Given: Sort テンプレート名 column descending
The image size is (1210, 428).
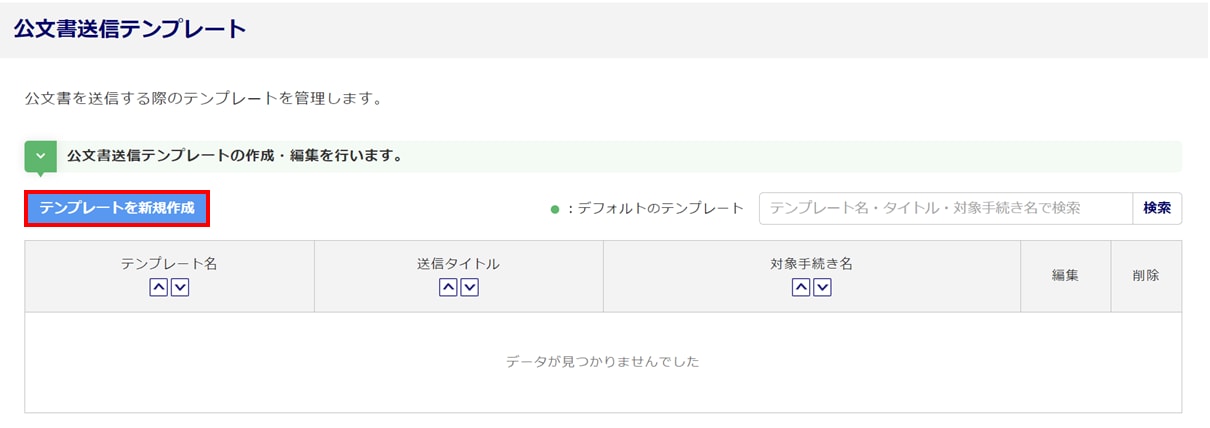Looking at the screenshot, I should (180, 288).
